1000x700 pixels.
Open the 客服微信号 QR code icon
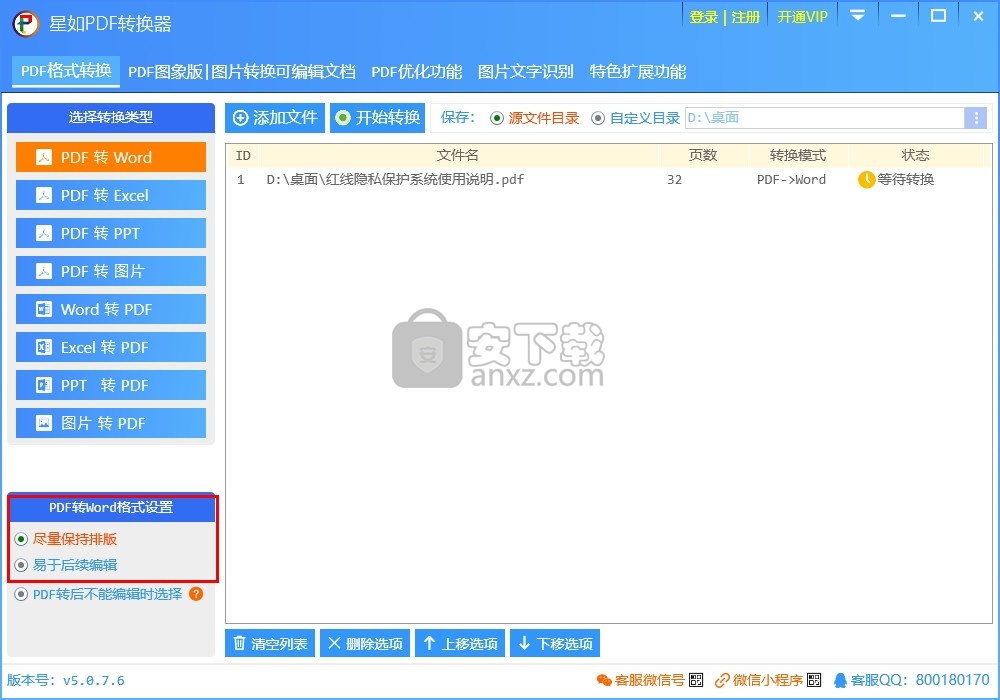[696, 680]
